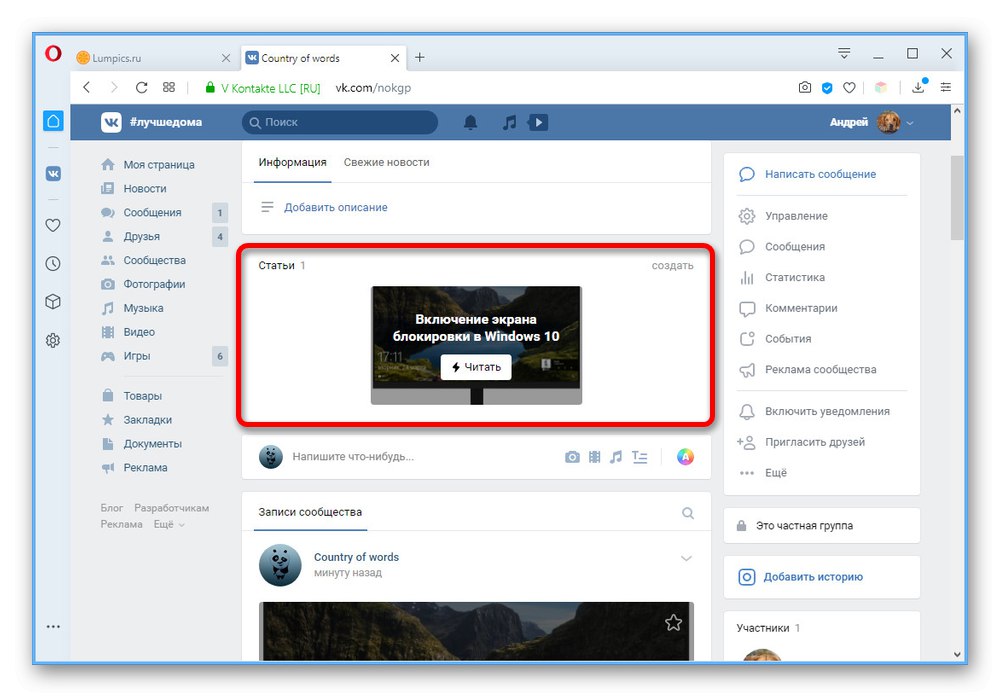Open Реклама сообщества

820,370
